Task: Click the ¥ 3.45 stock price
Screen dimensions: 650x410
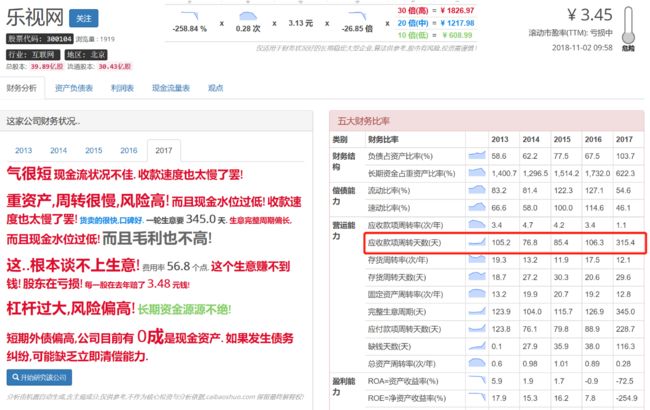Action: click(589, 15)
